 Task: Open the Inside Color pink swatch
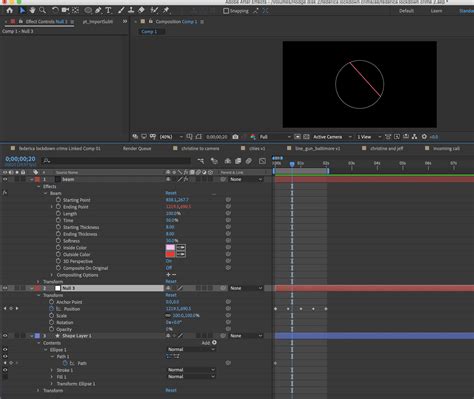(x=170, y=247)
